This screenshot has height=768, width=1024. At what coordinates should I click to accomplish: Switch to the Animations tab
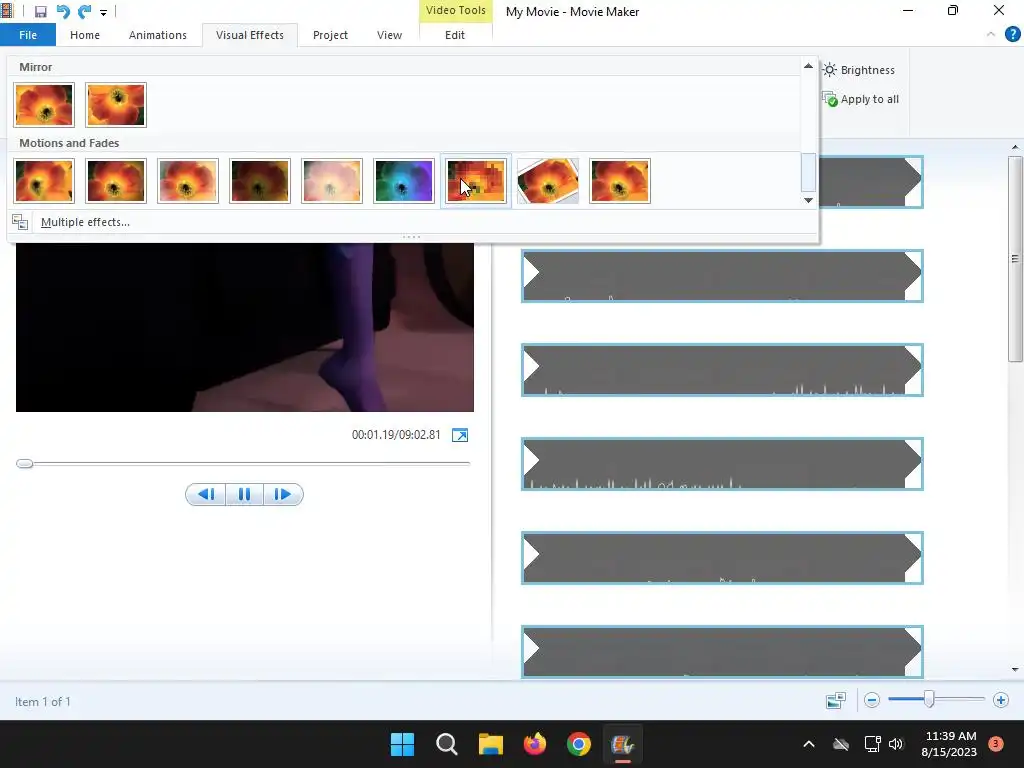click(x=157, y=35)
